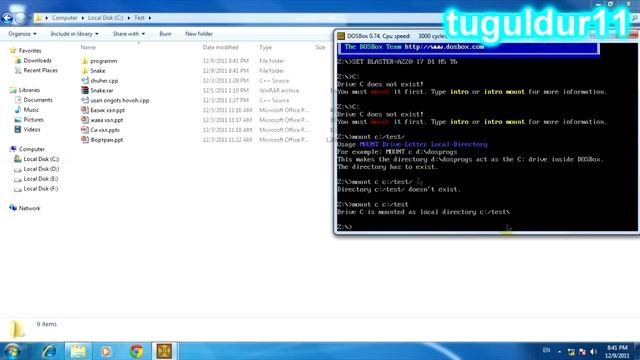
Task: Open Windows Explorer from the taskbar
Action: [78, 351]
